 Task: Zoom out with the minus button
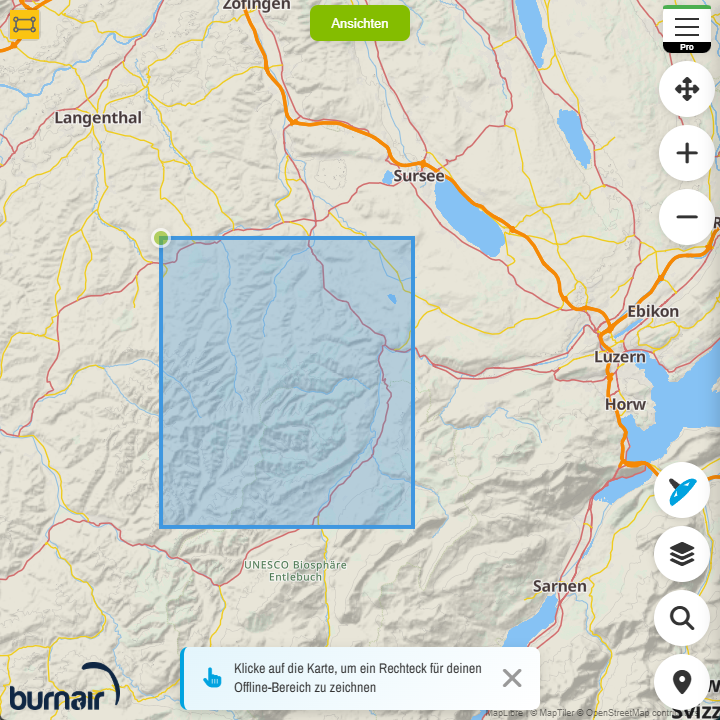[x=686, y=217]
